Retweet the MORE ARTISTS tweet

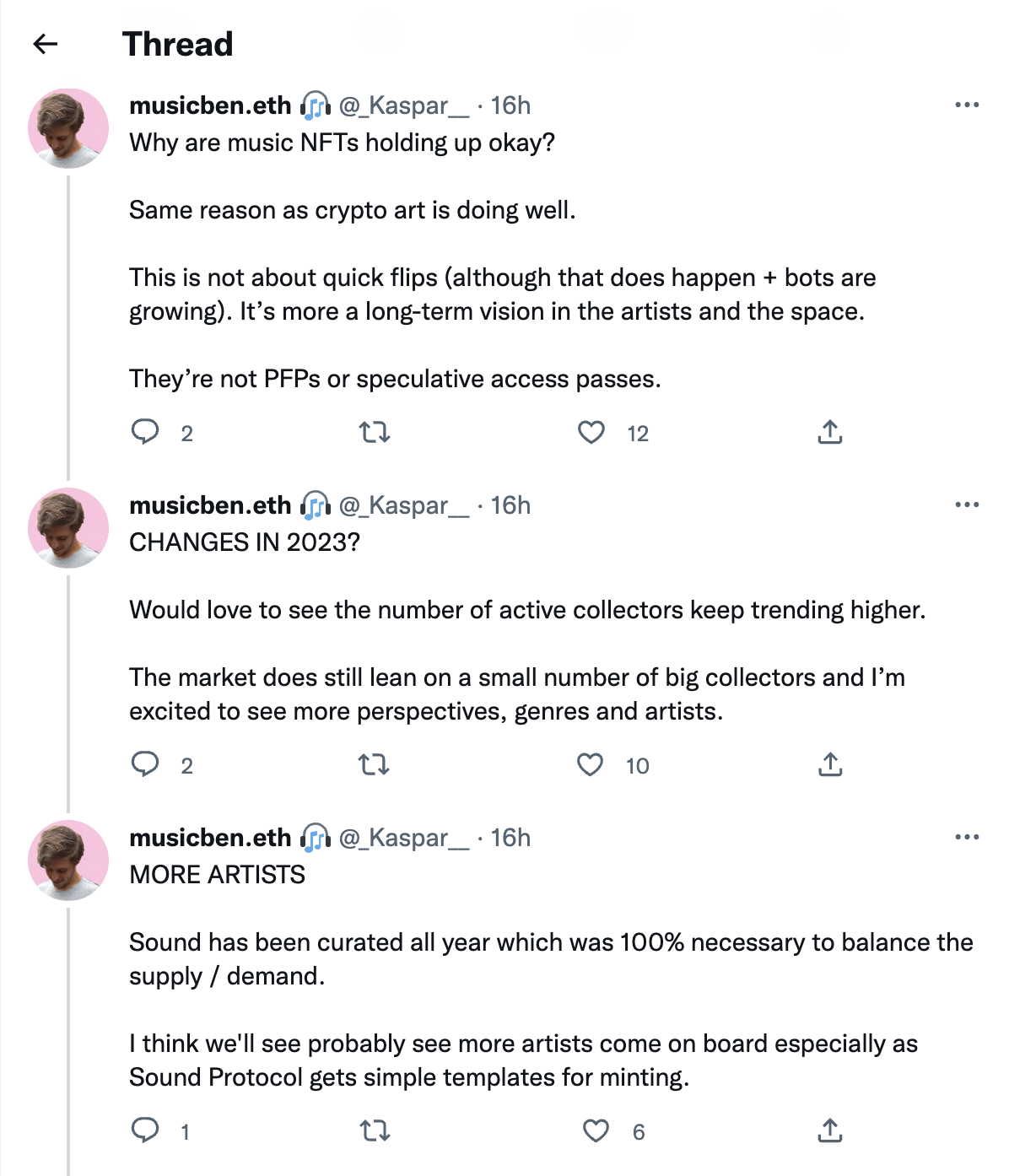tap(375, 1130)
